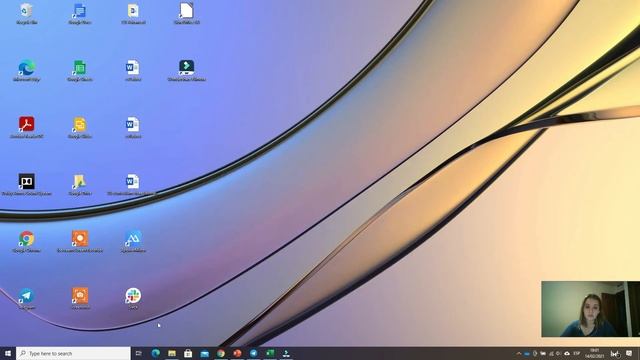This screenshot has width=640, height=360.
Task: Switch to Telegram on the taskbar
Action: coord(253,353)
